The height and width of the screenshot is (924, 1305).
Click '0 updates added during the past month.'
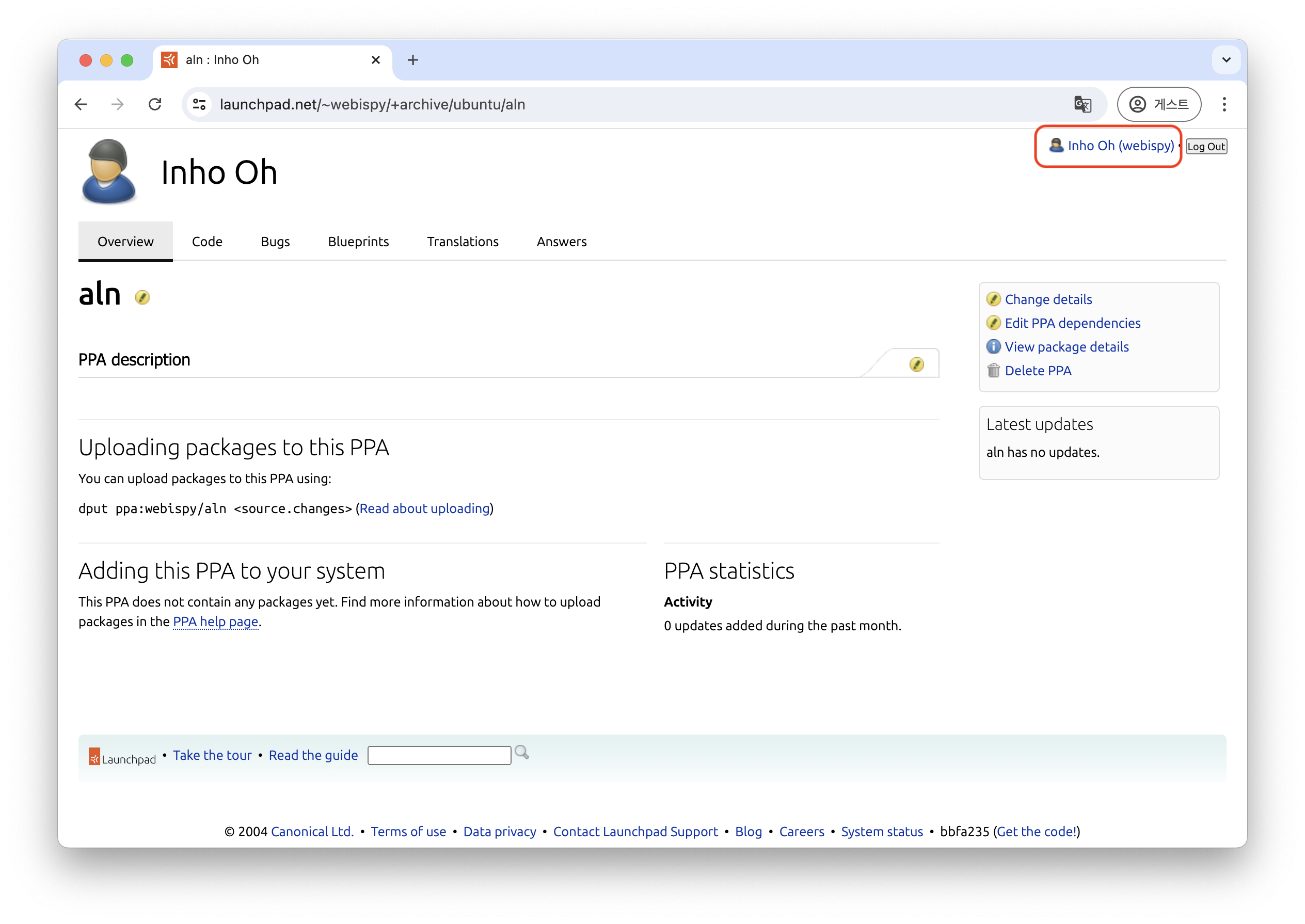[782, 625]
